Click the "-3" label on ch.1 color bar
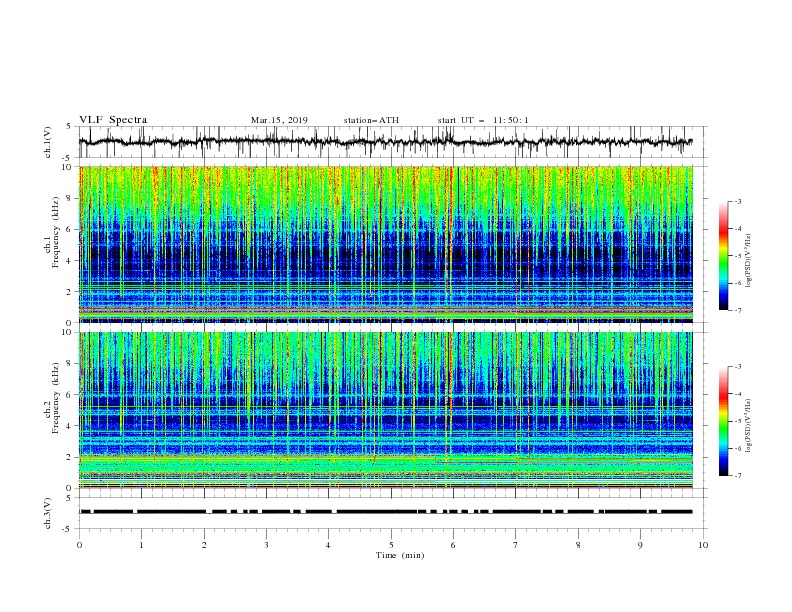 click(738, 201)
